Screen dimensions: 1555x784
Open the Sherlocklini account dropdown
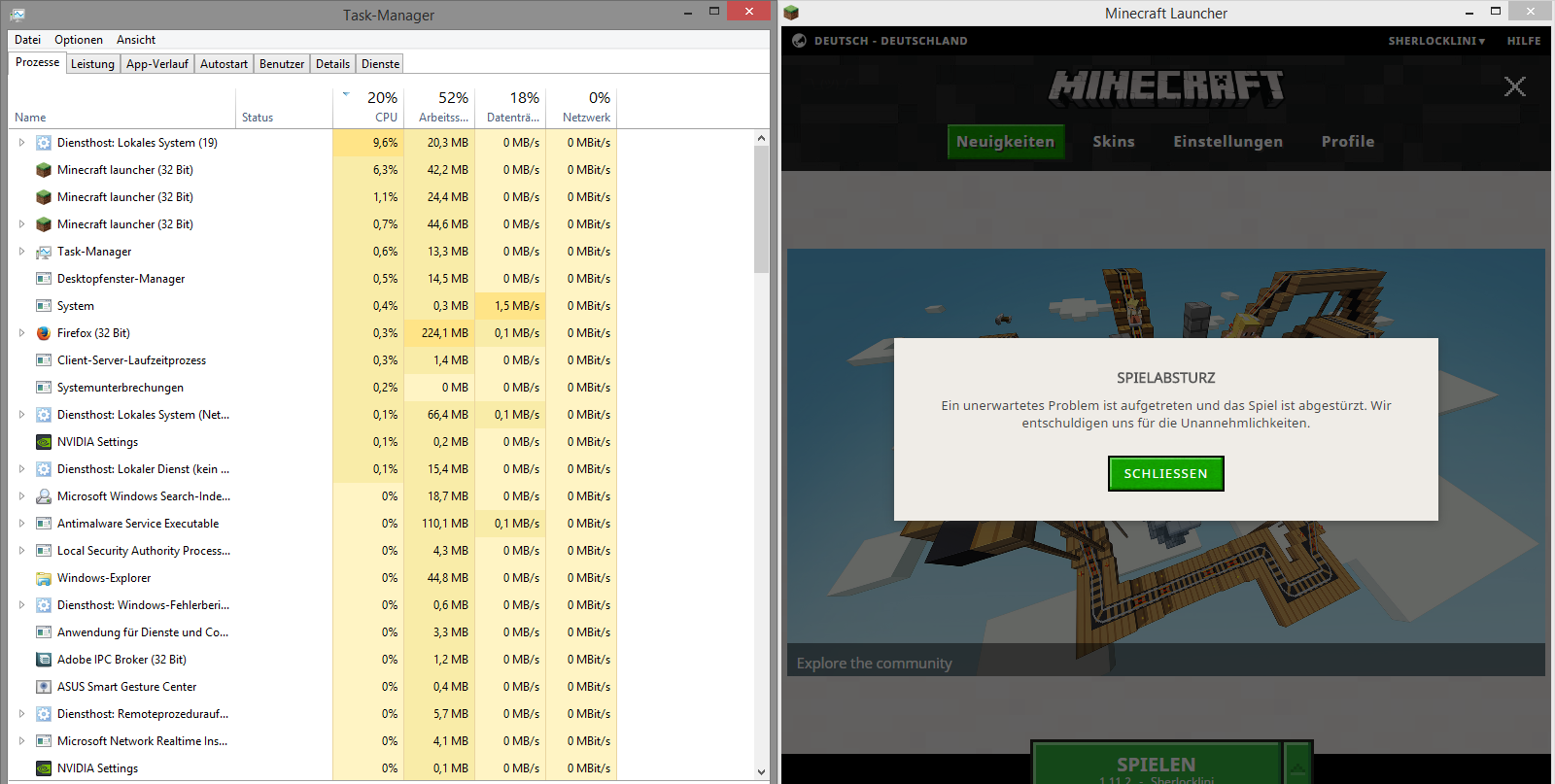point(1436,41)
